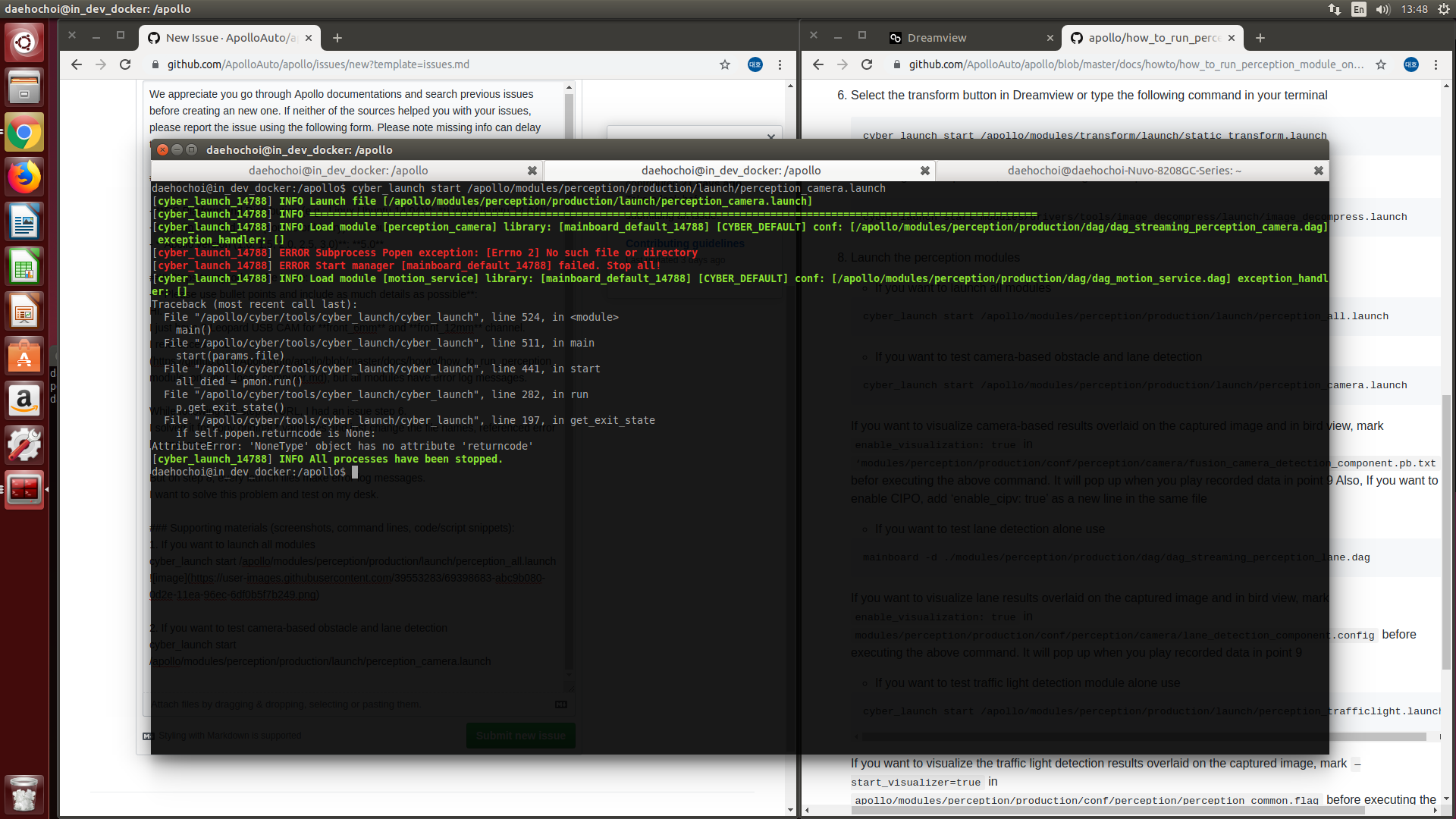Launch Google Chrome from the launcher
This screenshot has height=819, width=1456.
pyautogui.click(x=24, y=133)
